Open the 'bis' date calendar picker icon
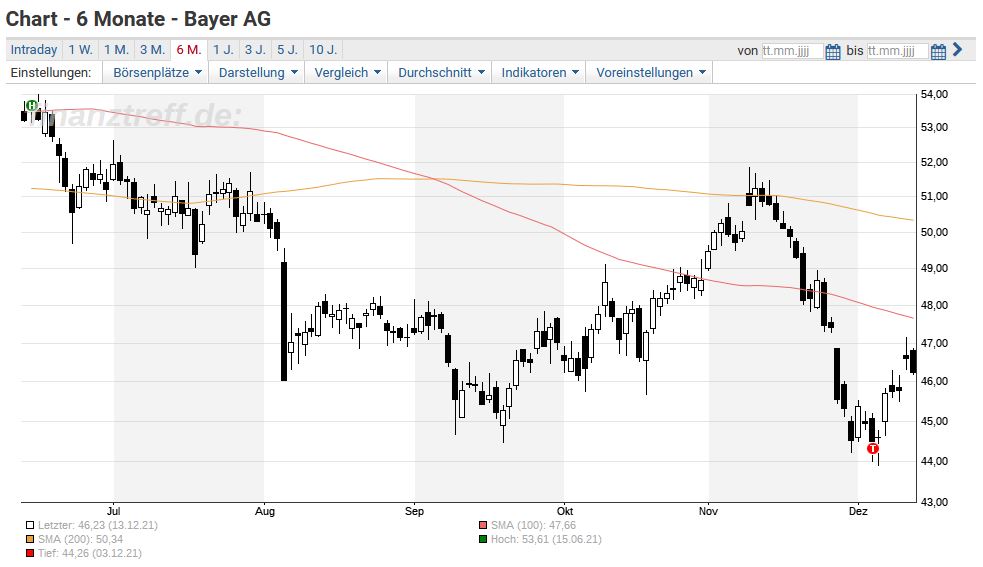The image size is (983, 567). 938,51
